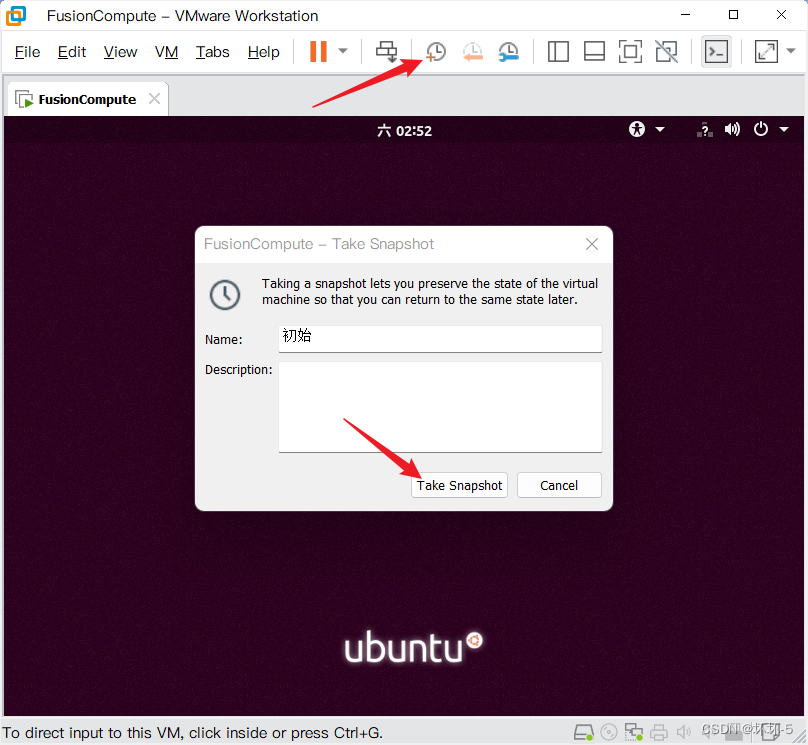Click the Take Snapshot button

tap(459, 485)
